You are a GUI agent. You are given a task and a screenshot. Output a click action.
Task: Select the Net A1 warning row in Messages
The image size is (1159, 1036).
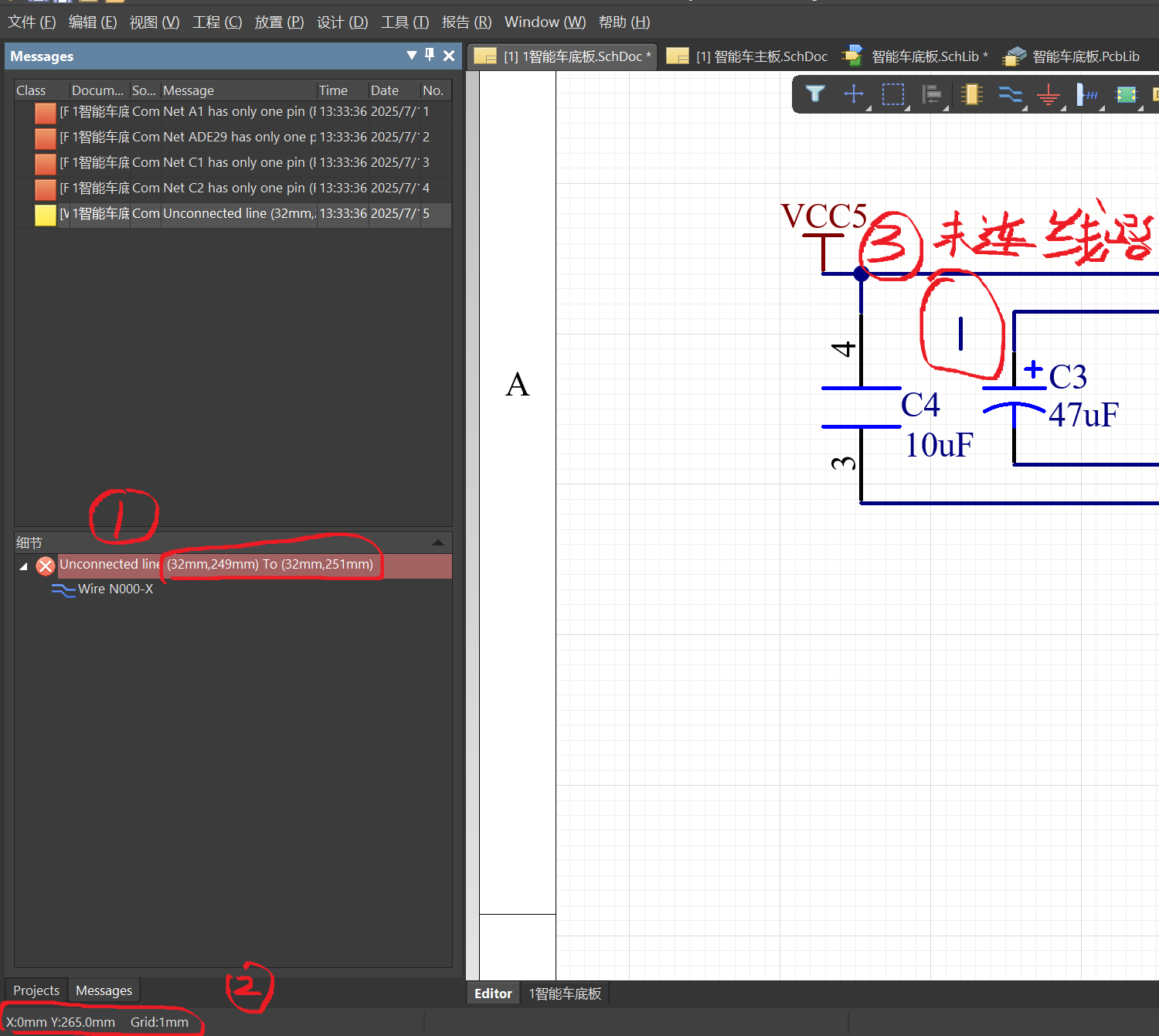click(x=232, y=111)
